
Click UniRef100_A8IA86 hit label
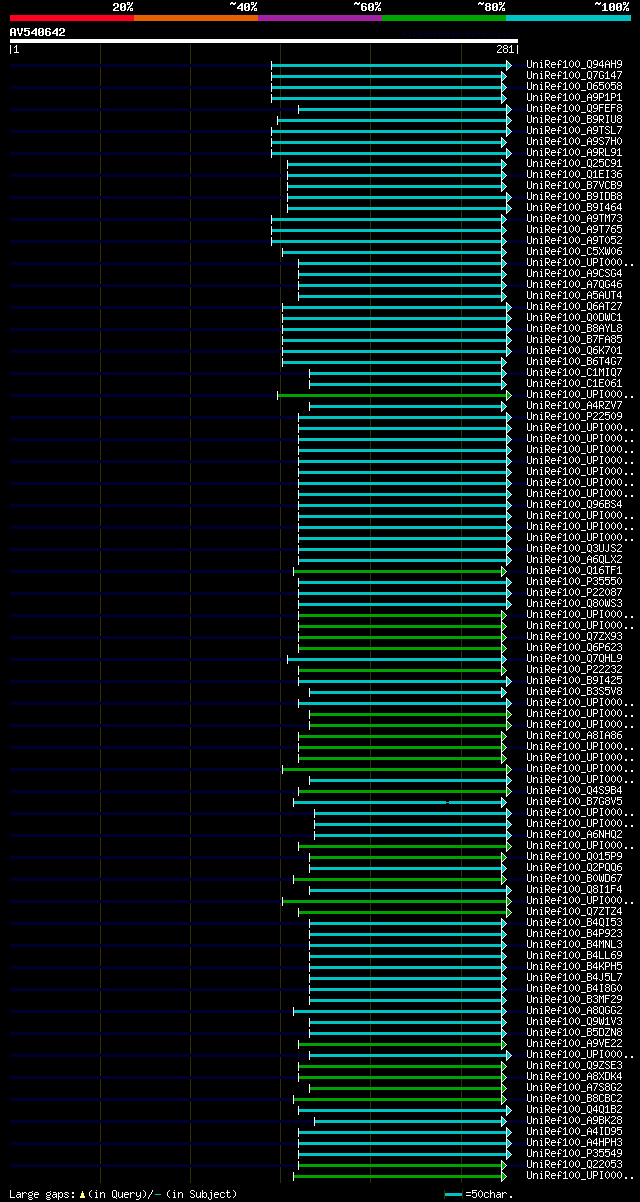(574, 735)
